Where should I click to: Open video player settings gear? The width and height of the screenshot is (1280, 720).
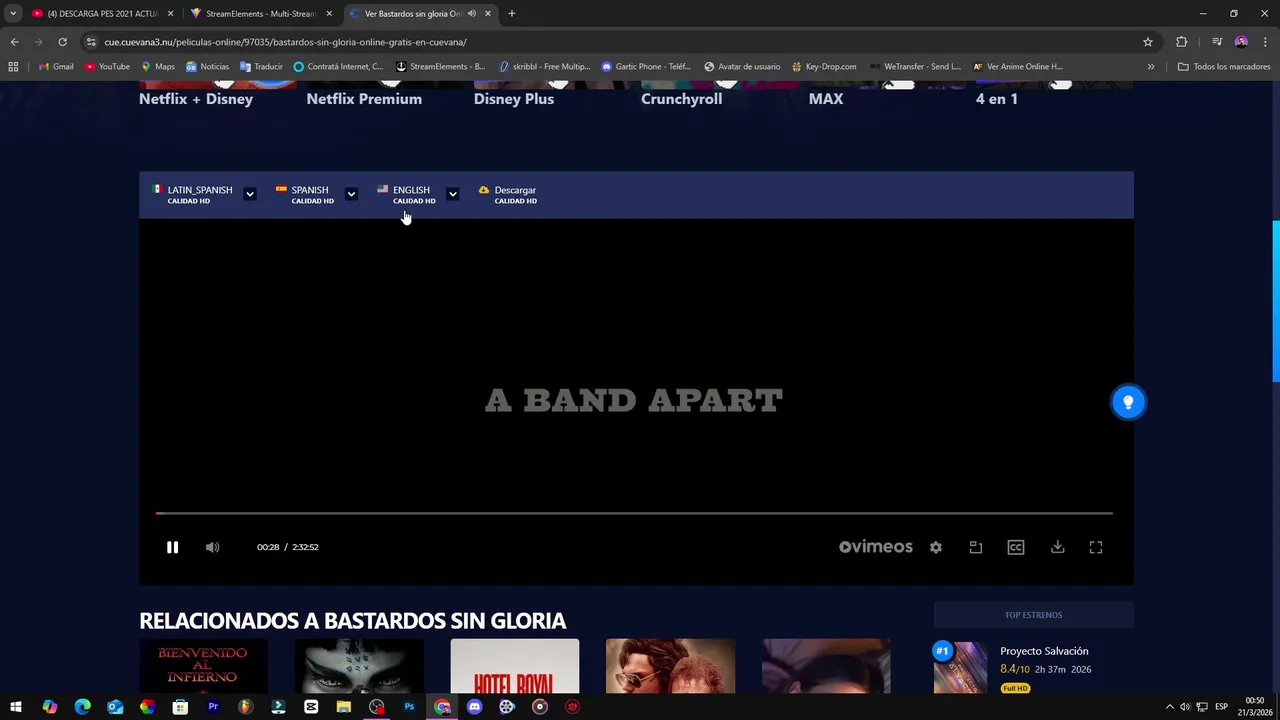tap(936, 547)
